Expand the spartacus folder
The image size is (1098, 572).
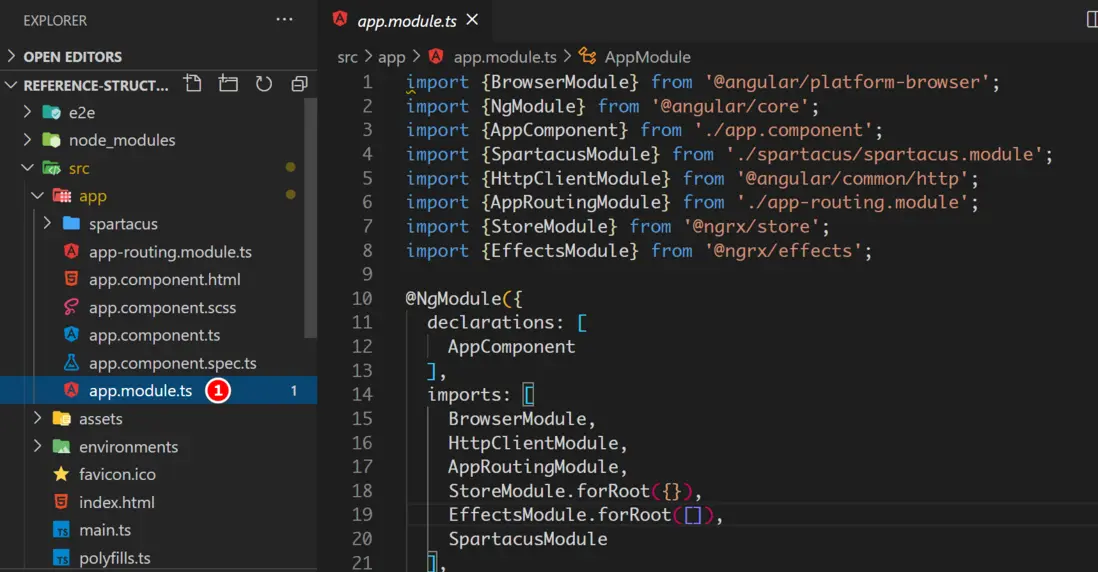(122, 224)
